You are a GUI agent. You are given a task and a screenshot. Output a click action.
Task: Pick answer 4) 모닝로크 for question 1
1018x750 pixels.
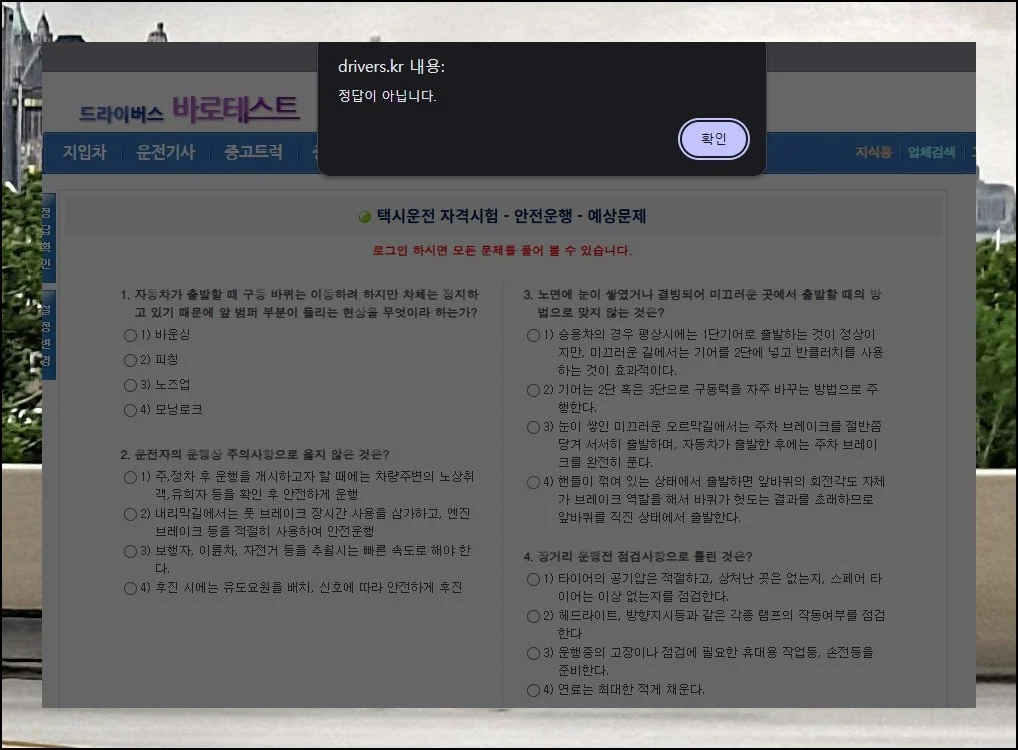pyautogui.click(x=131, y=410)
